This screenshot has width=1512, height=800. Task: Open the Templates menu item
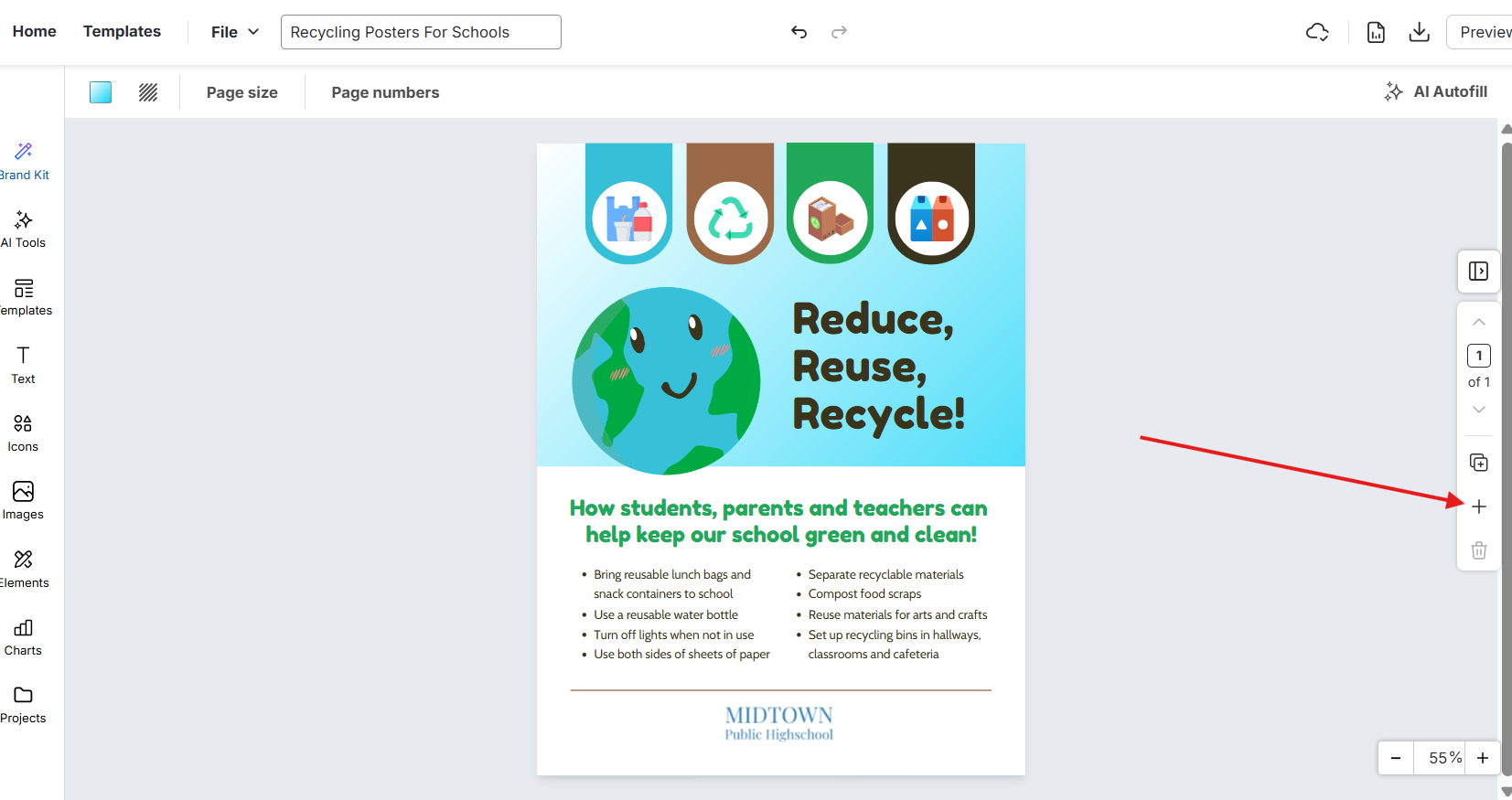pos(122,31)
